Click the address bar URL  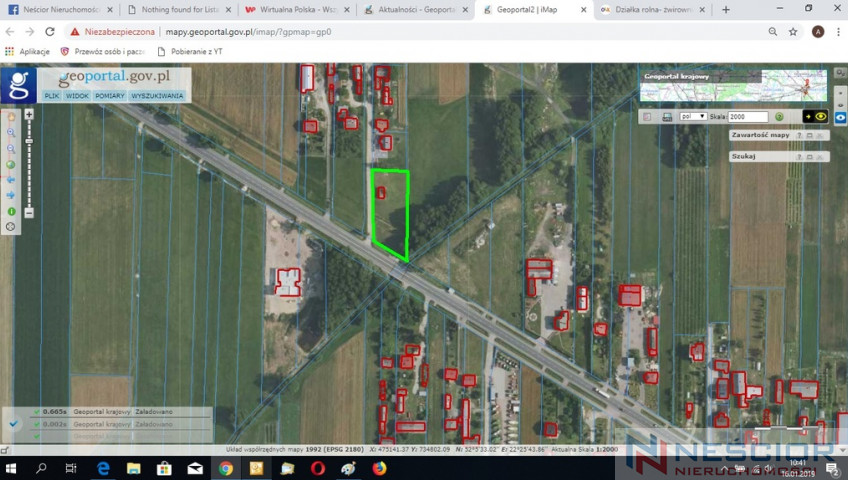(248, 32)
